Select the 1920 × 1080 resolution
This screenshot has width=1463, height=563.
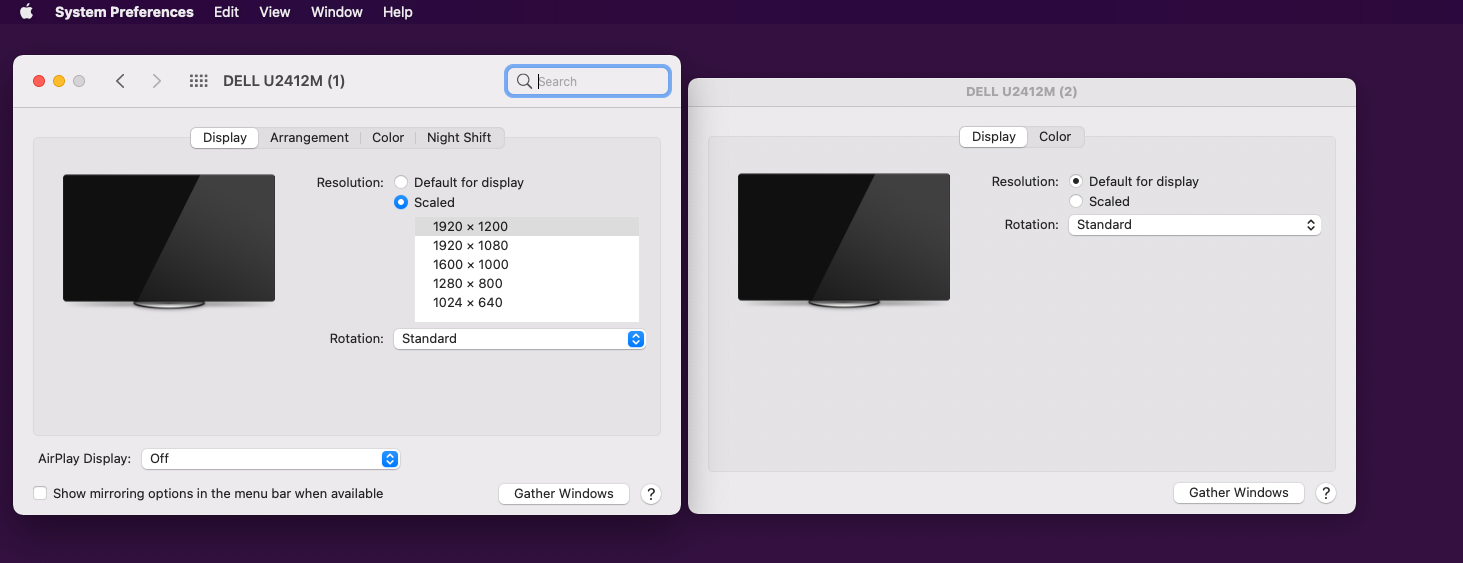click(x=527, y=246)
